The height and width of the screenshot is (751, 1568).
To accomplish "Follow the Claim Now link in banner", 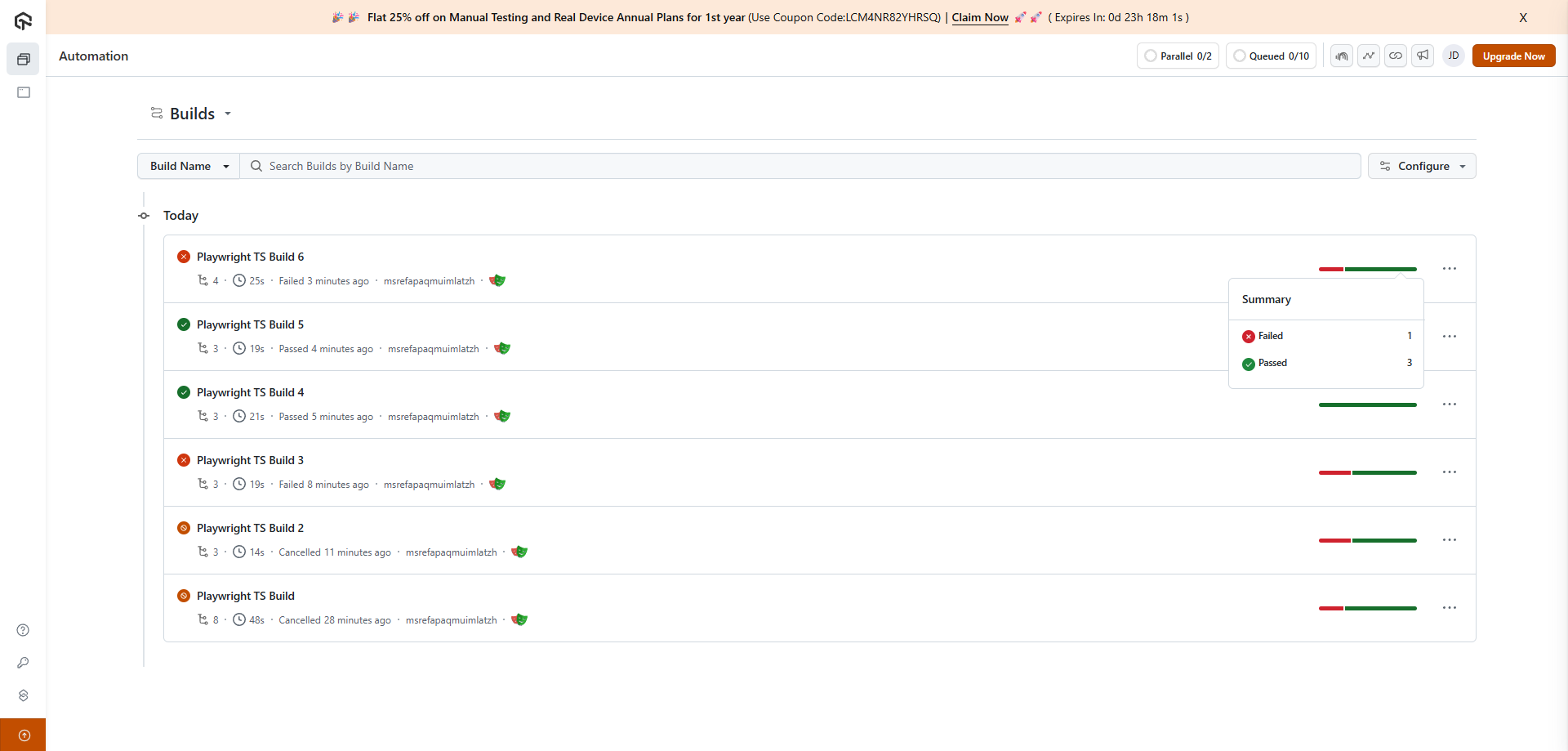I will pyautogui.click(x=980, y=17).
